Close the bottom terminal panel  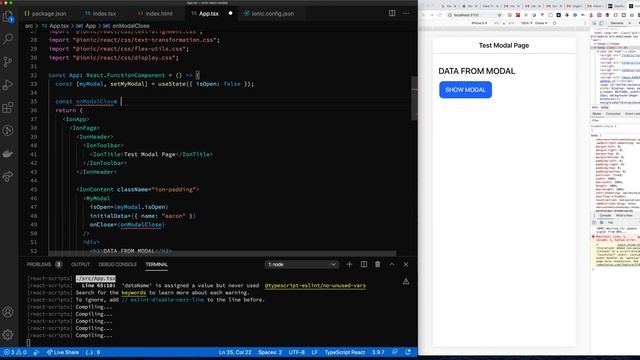[x=406, y=264]
